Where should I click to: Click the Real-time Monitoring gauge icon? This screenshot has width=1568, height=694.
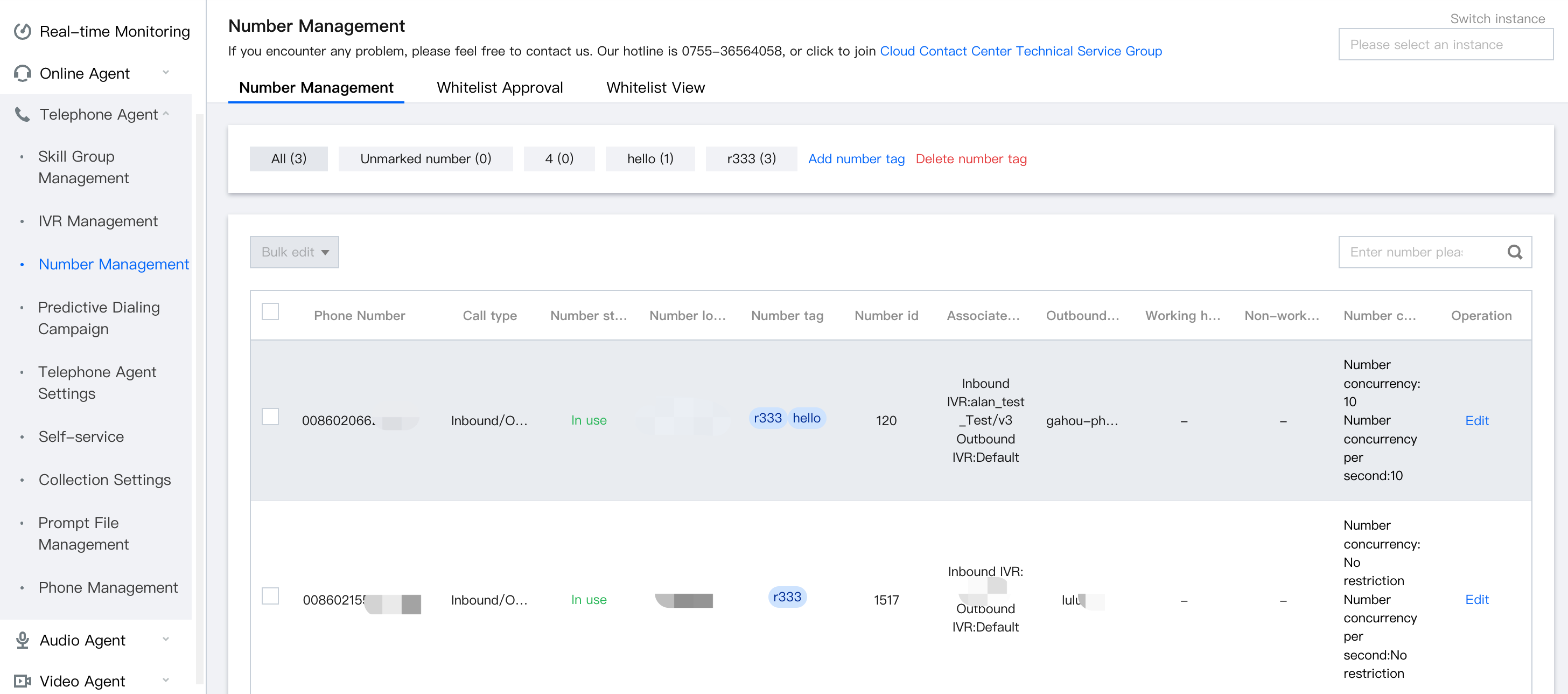click(23, 31)
